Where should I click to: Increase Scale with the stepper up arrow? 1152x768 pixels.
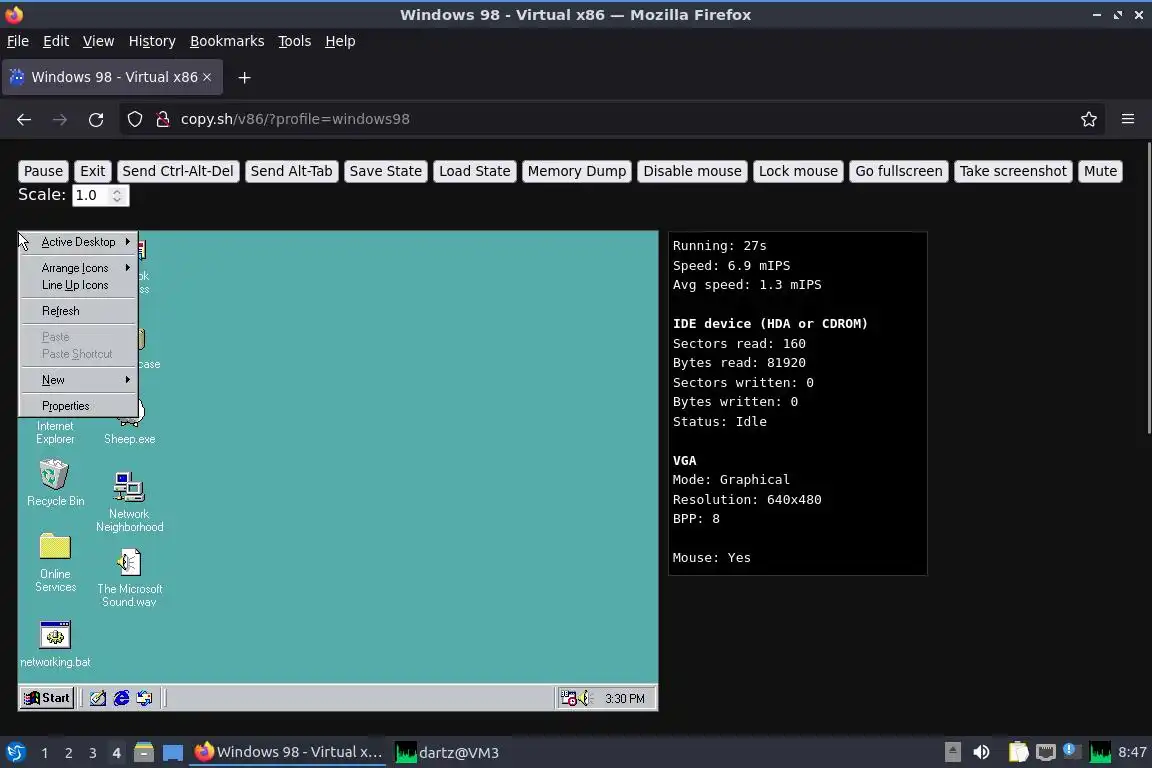click(117, 191)
